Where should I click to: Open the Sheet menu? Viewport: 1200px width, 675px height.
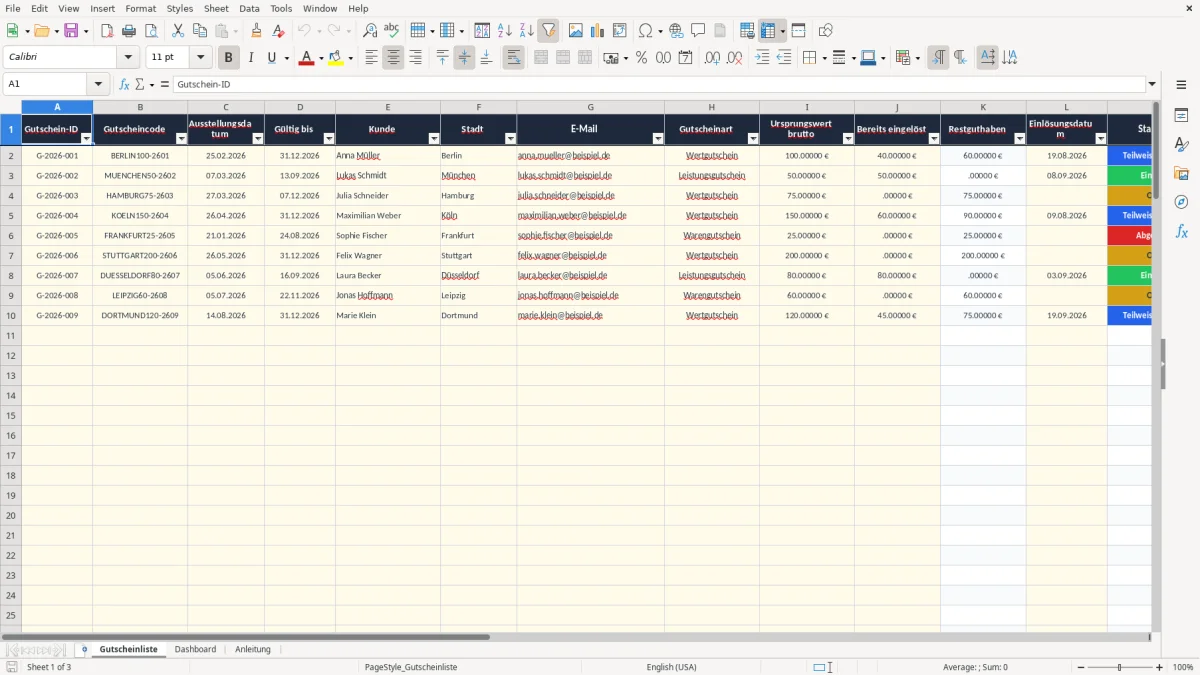(x=216, y=8)
